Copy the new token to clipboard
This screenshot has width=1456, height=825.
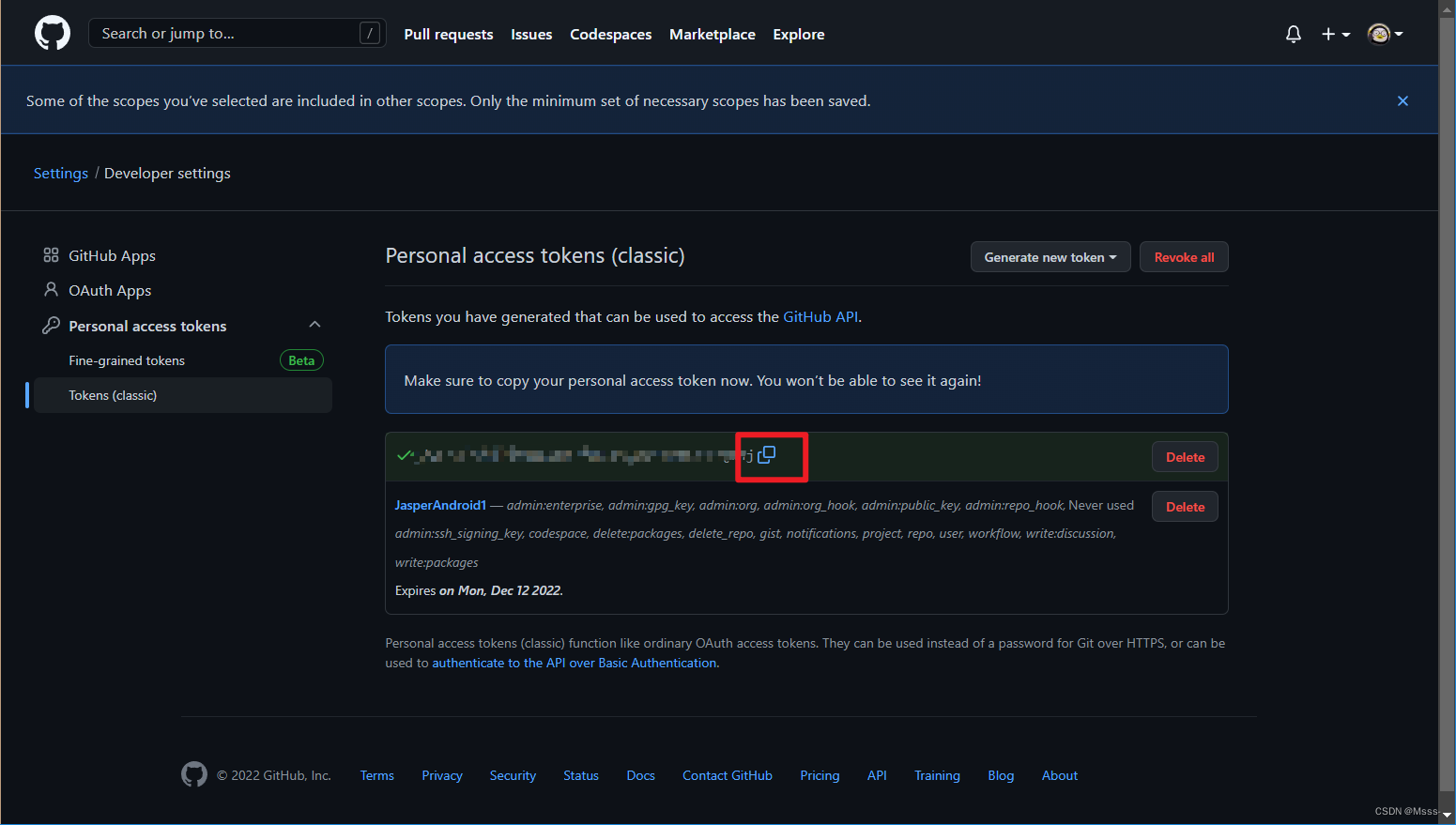pyautogui.click(x=767, y=455)
